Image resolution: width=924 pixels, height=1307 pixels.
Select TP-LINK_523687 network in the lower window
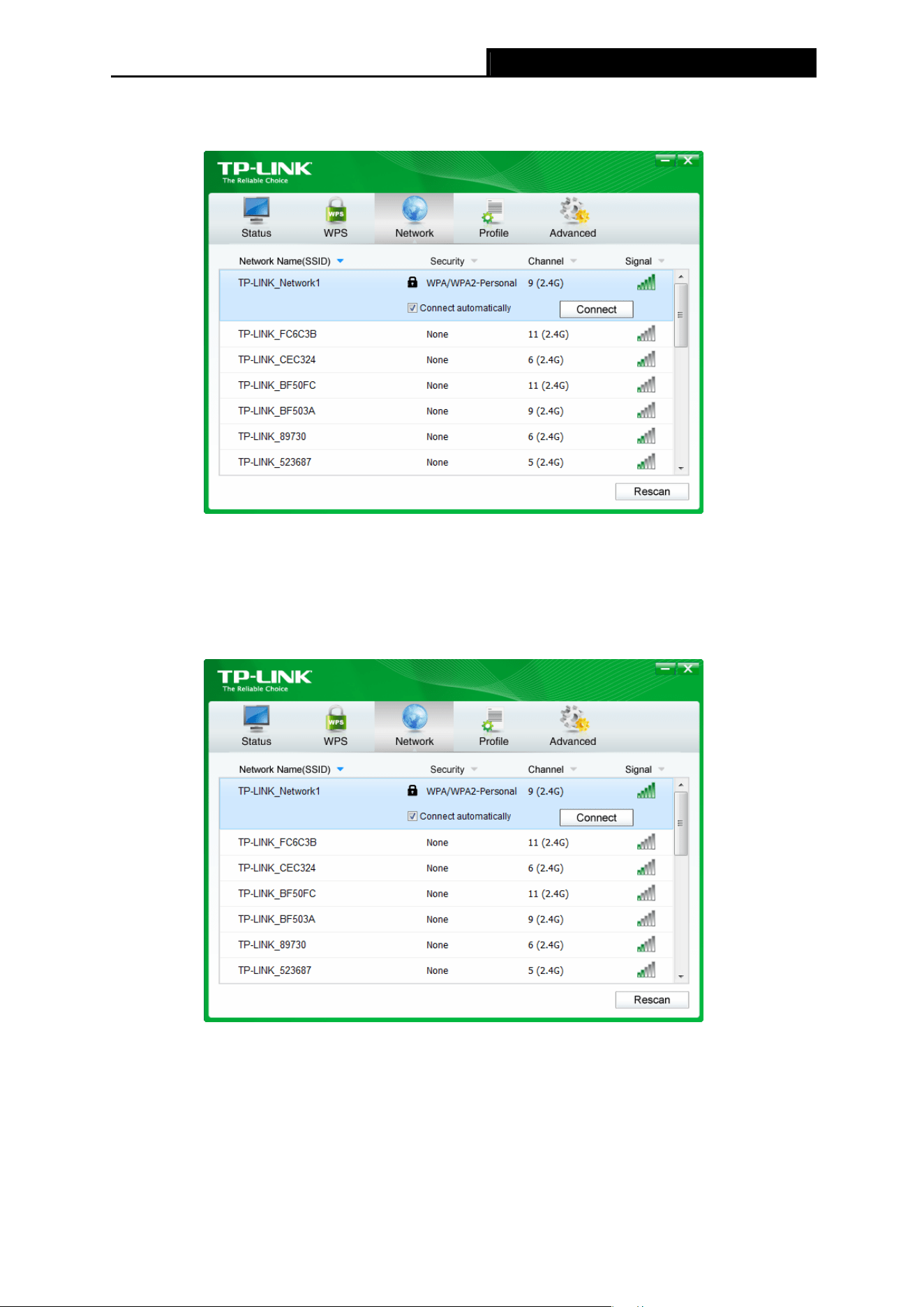(x=447, y=970)
